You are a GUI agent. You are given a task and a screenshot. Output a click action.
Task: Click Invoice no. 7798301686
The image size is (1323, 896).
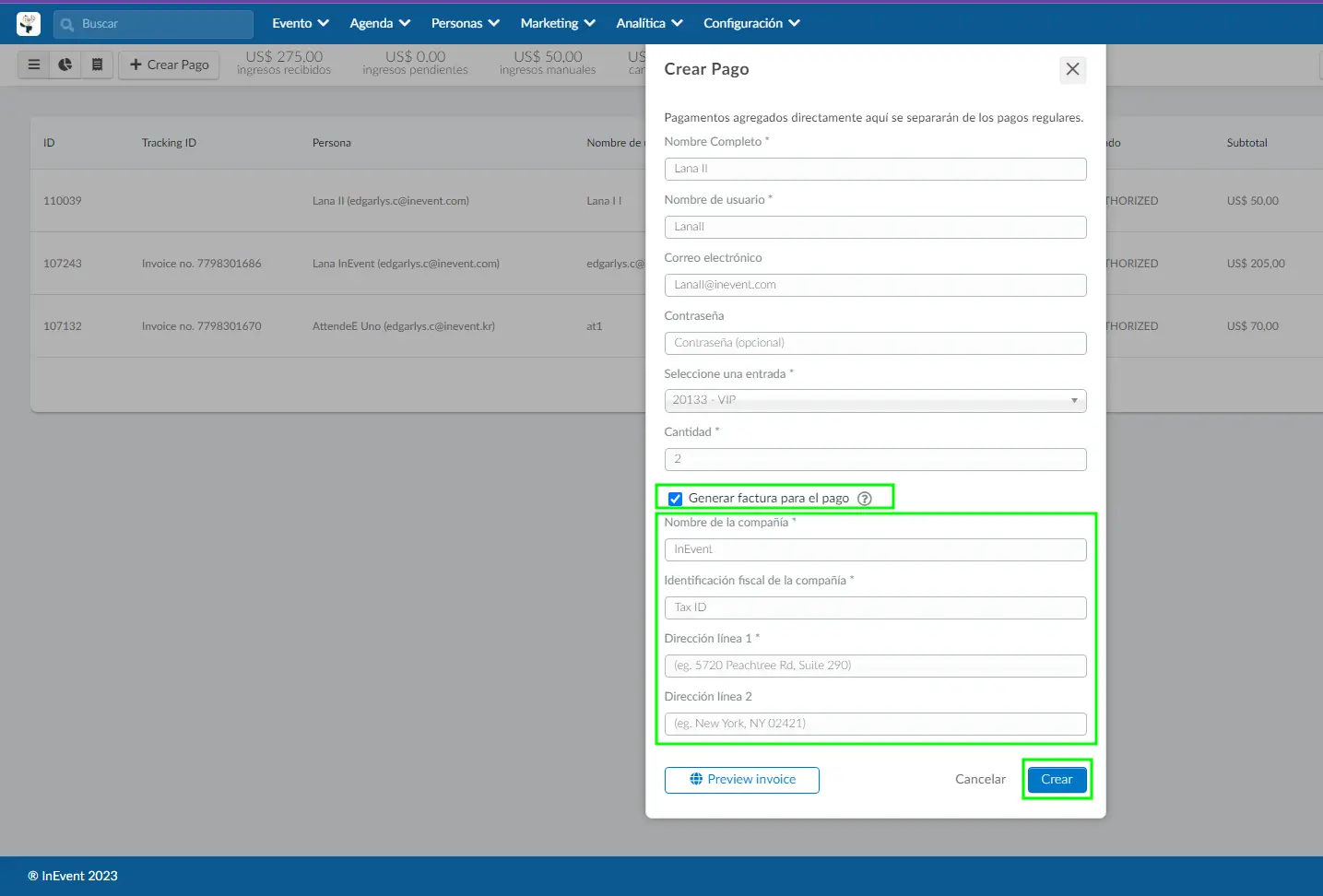(x=202, y=264)
